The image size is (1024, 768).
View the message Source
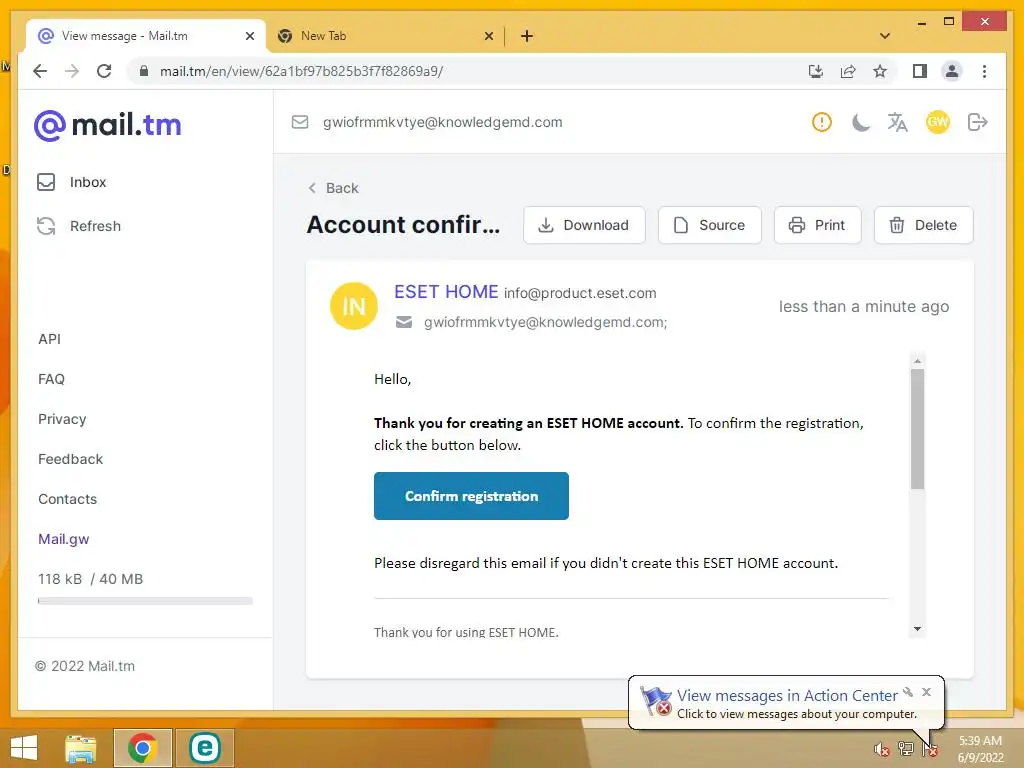tap(710, 225)
